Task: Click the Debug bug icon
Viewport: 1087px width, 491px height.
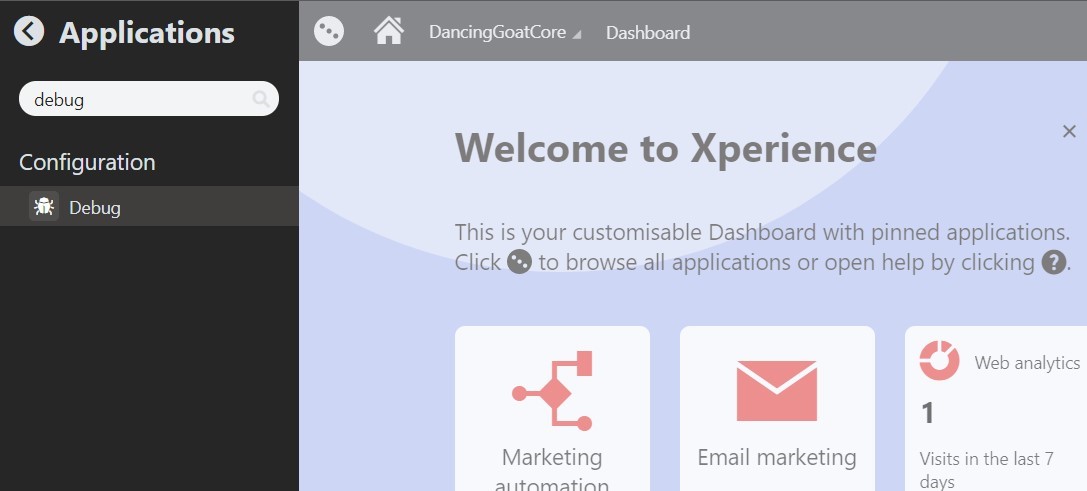Action: coord(44,207)
